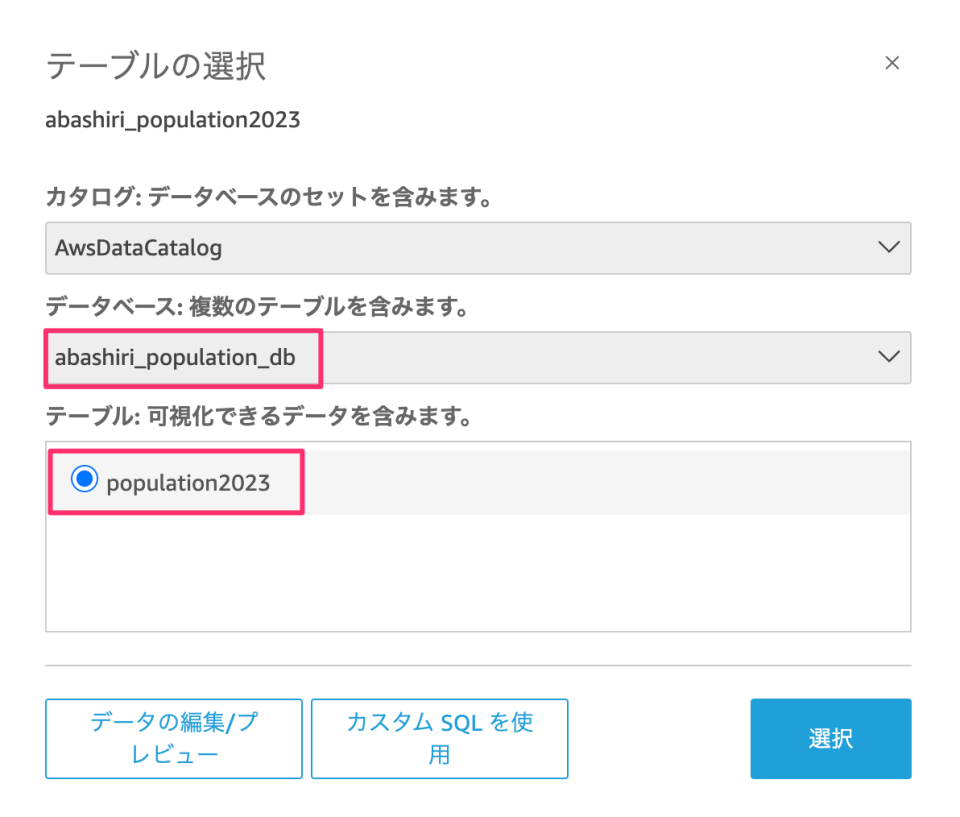Screen dimensions: 960x817
Task: Confirm the table selection with 選択
Action: click(830, 738)
